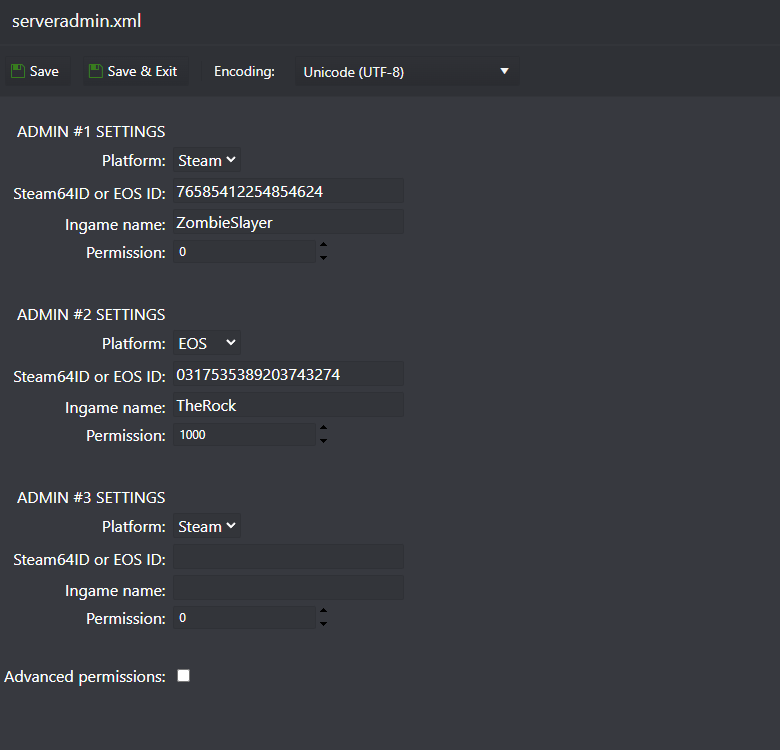The image size is (780, 750).
Task: Open Admin #3 Platform Steam dropdown
Action: tap(207, 526)
